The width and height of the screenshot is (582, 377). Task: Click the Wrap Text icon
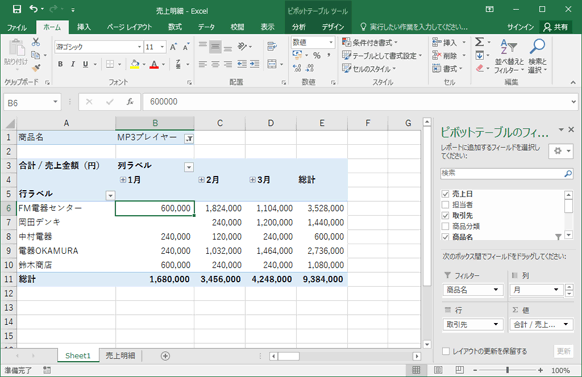(x=272, y=46)
